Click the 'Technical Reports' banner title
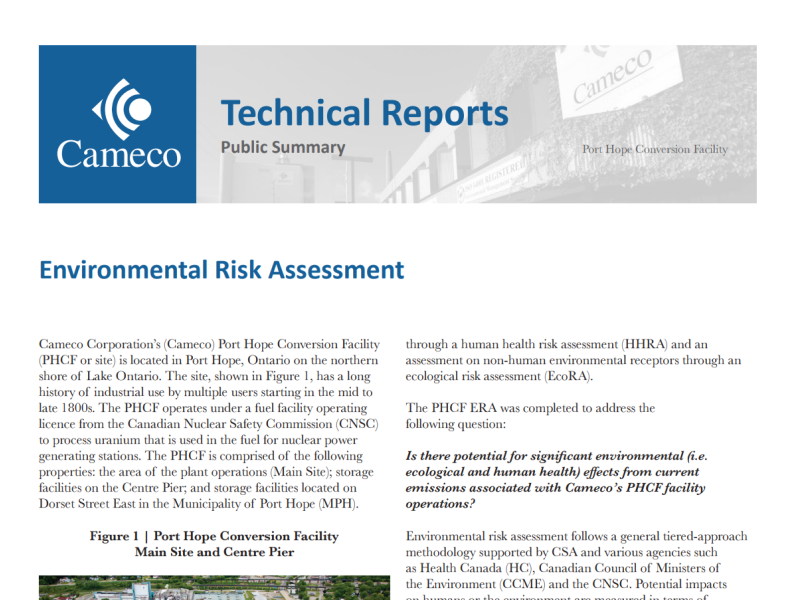Viewport: 800px width, 600px height. click(364, 113)
